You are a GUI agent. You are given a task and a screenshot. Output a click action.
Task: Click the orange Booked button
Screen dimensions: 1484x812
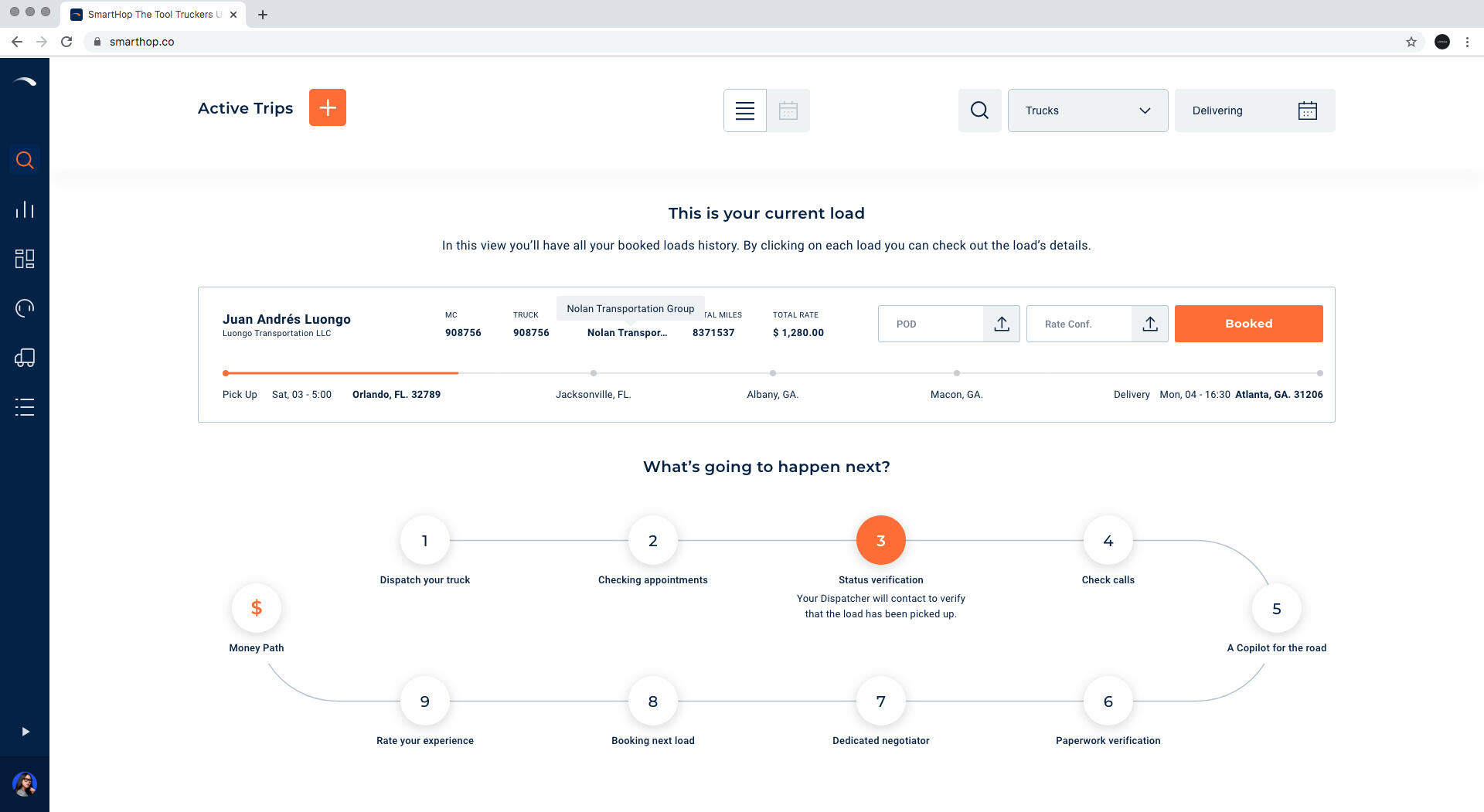pos(1248,324)
